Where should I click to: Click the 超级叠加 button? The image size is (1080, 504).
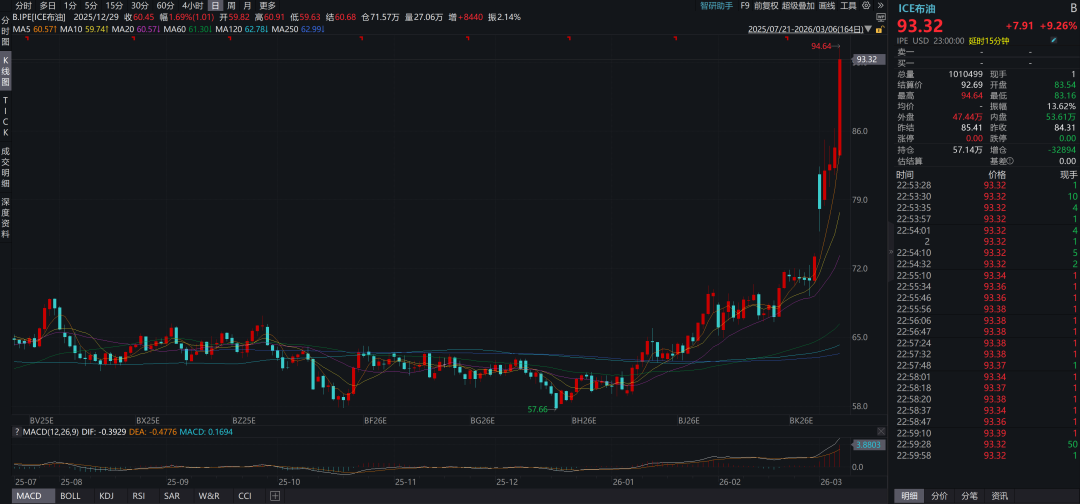798,6
